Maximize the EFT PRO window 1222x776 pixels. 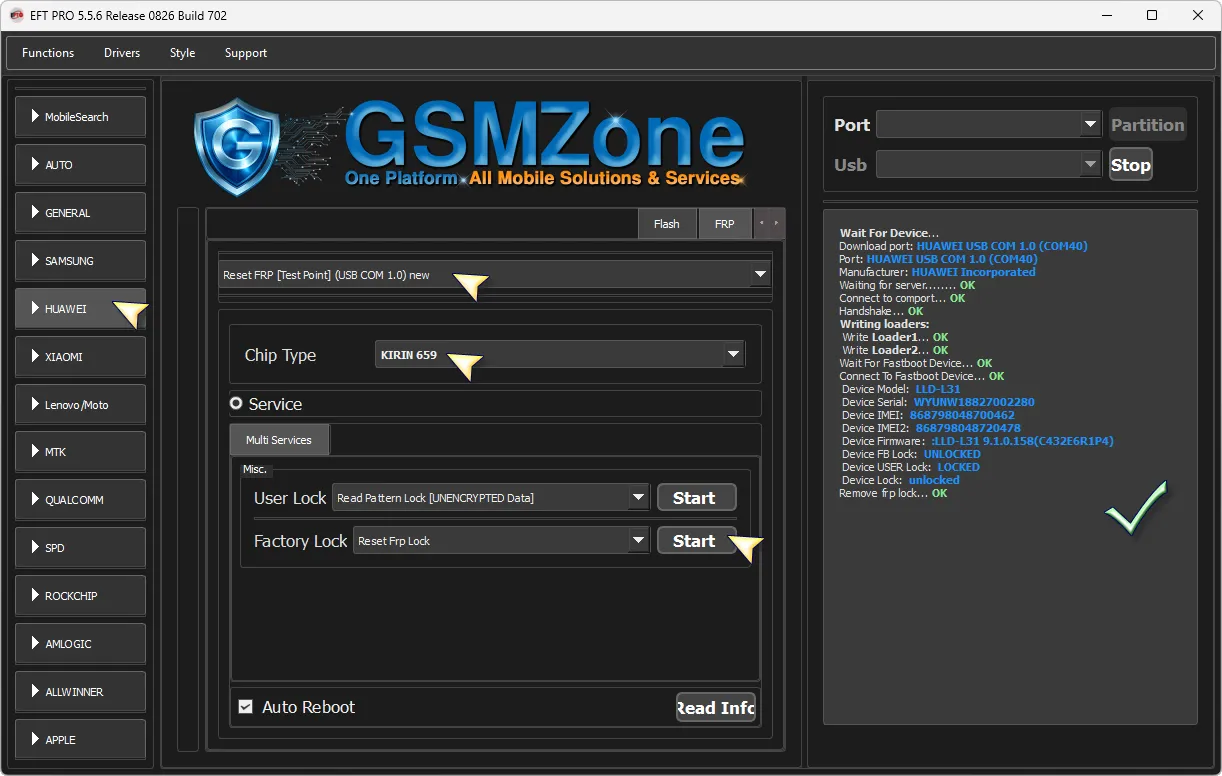click(x=1152, y=15)
